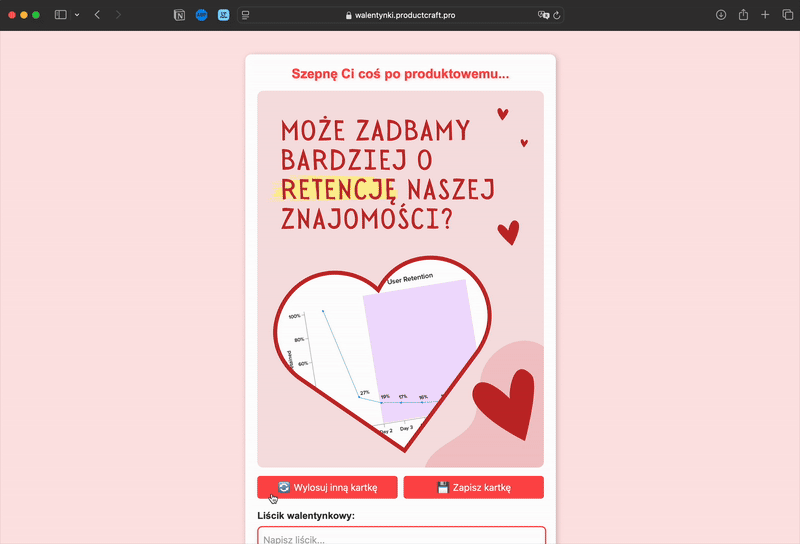800x544 pixels.
Task: Go back with the back arrow
Action: [97, 15]
